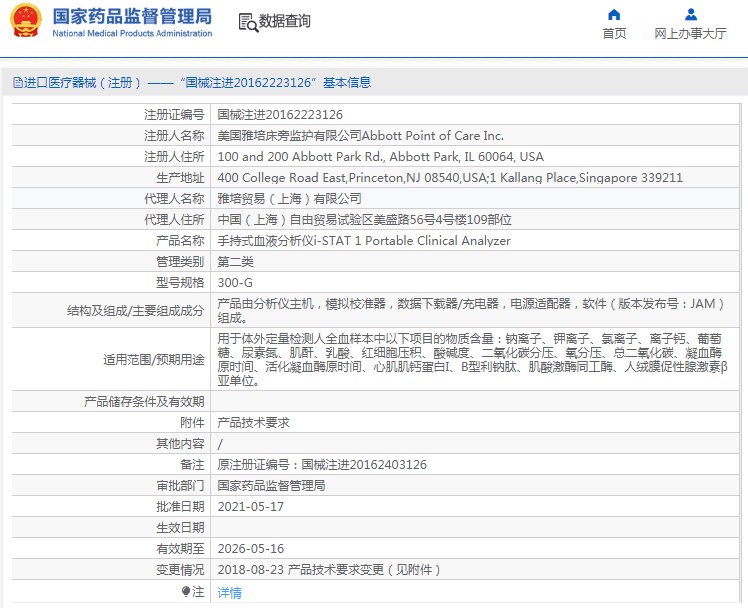Select address 100 and 200 Abbott Park Rd.

click(381, 156)
